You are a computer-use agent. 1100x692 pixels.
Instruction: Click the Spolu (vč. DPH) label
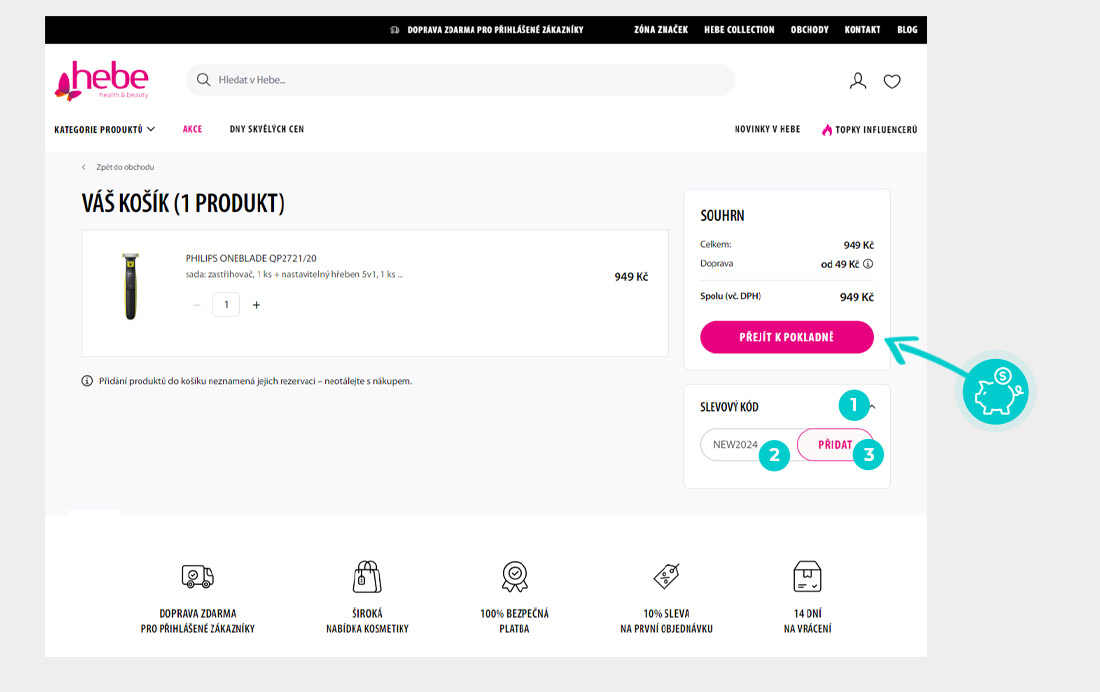point(730,296)
